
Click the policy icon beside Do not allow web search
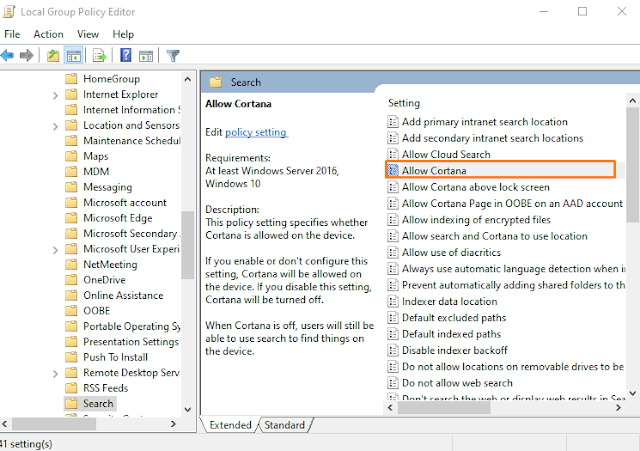[x=393, y=383]
